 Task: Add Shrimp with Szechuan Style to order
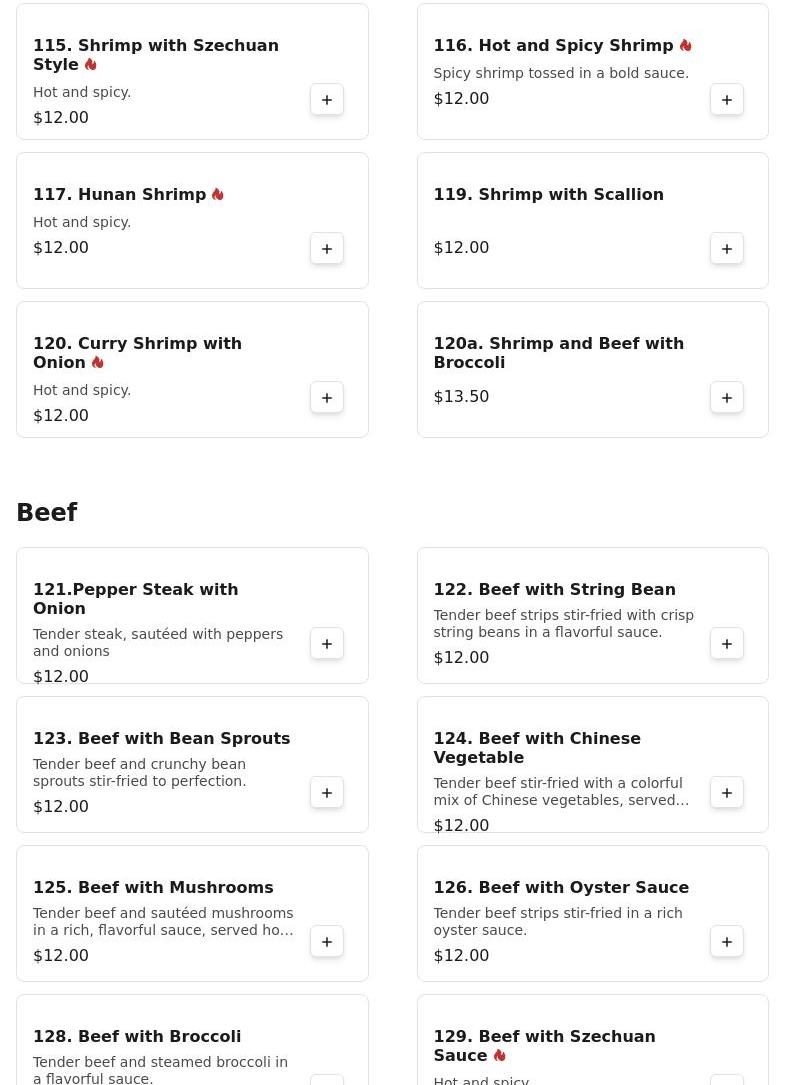pos(327,100)
